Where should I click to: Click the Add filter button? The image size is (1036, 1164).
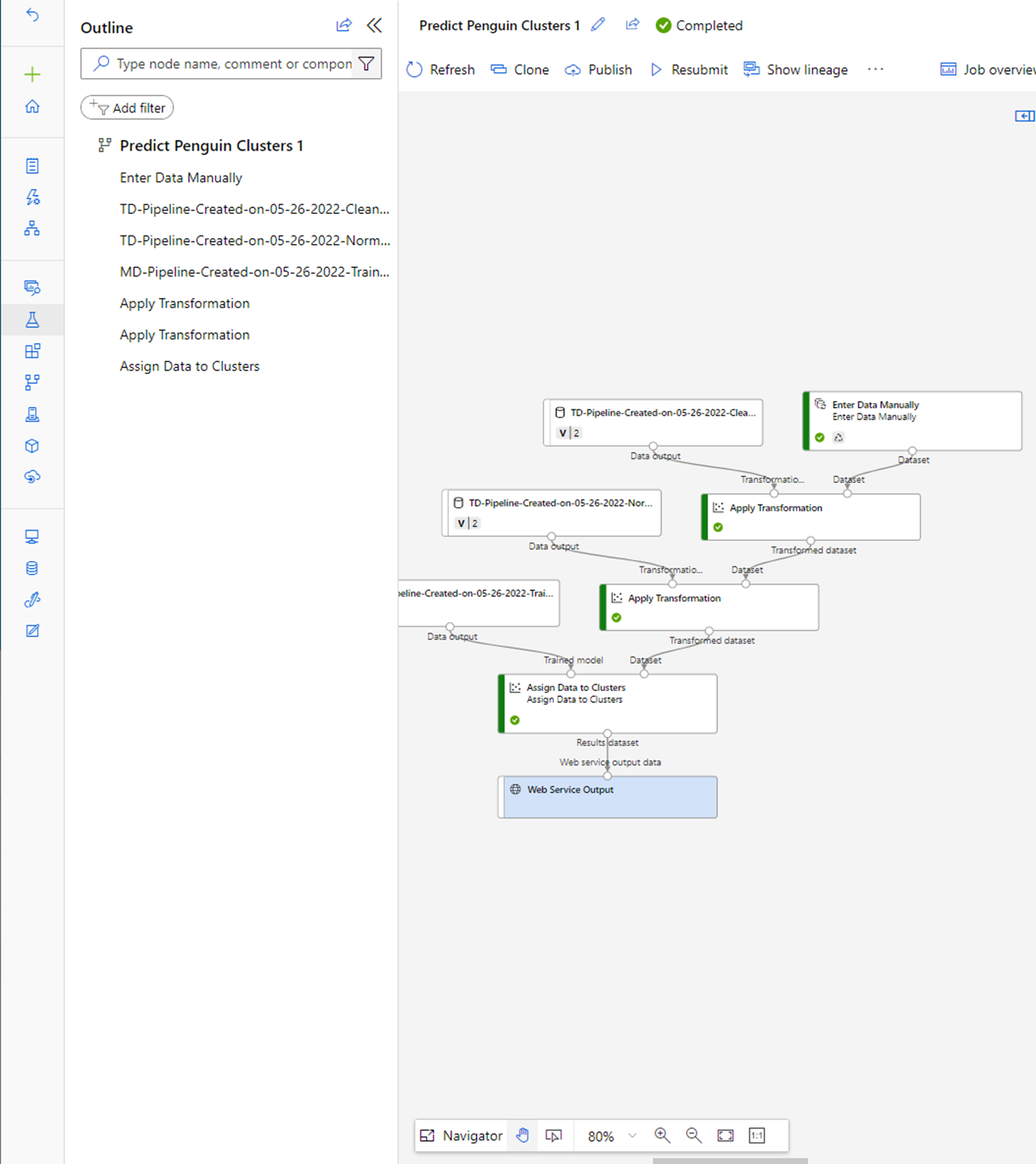pos(127,107)
